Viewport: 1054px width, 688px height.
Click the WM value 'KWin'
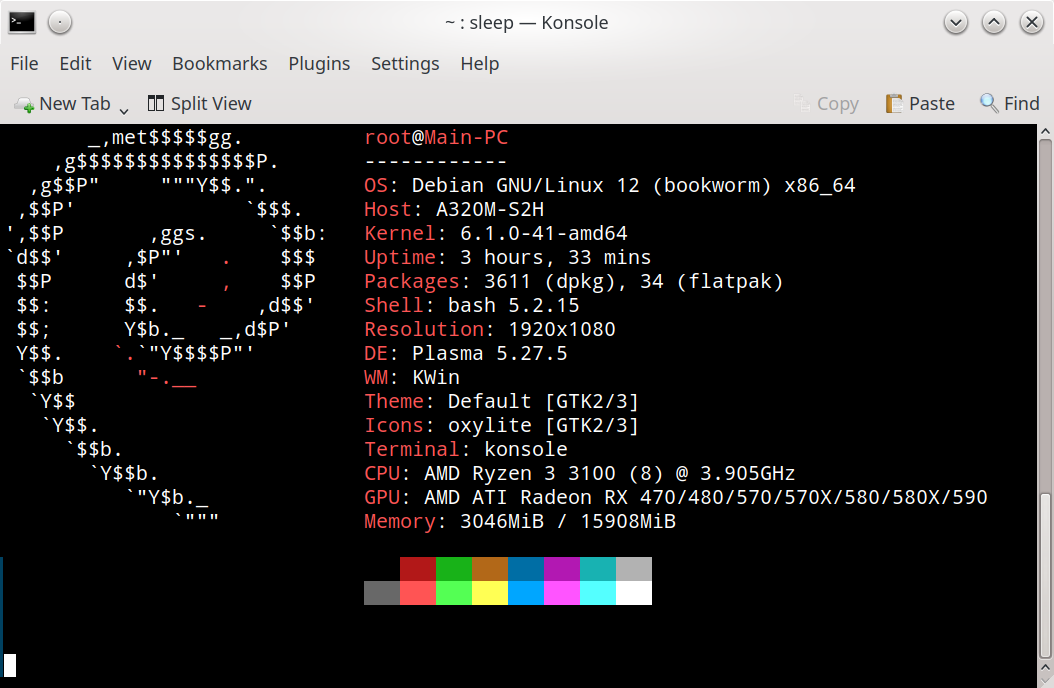436,378
